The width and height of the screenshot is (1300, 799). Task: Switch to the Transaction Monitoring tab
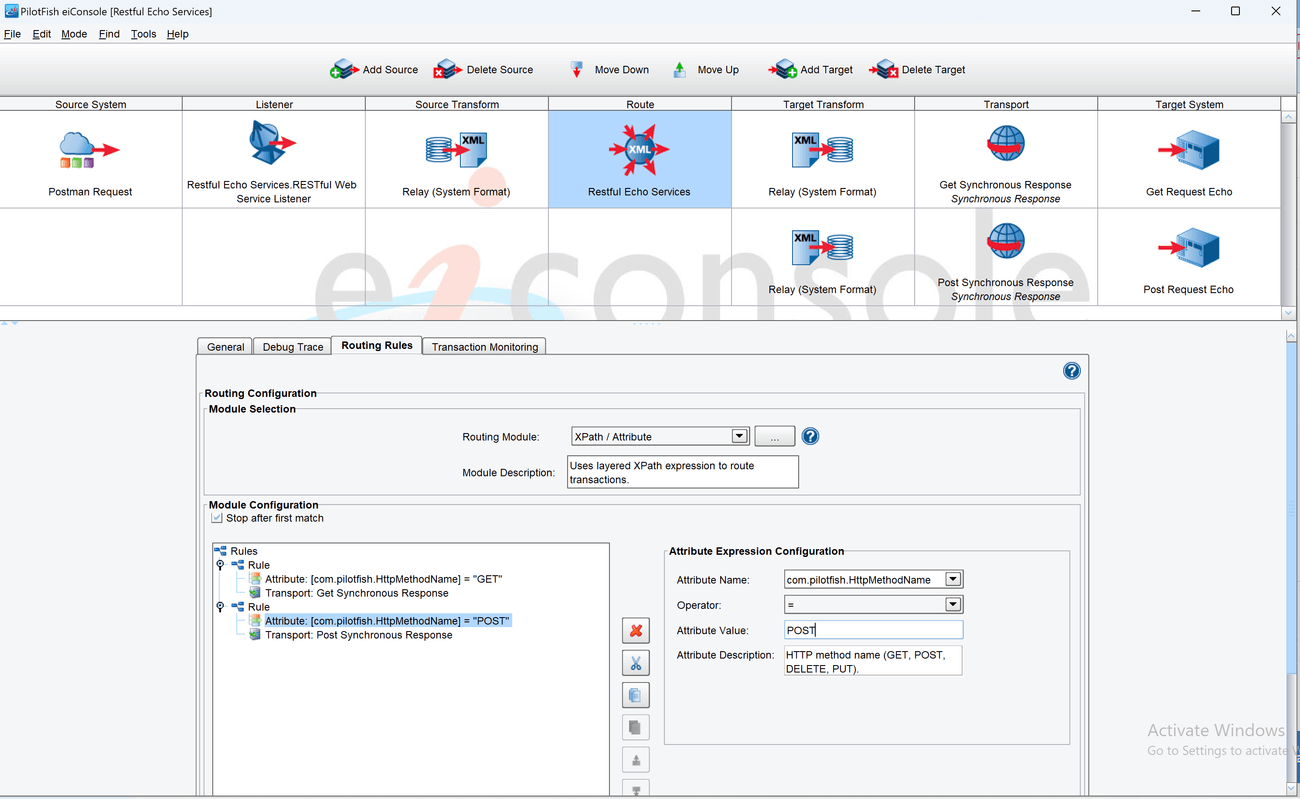tap(485, 347)
